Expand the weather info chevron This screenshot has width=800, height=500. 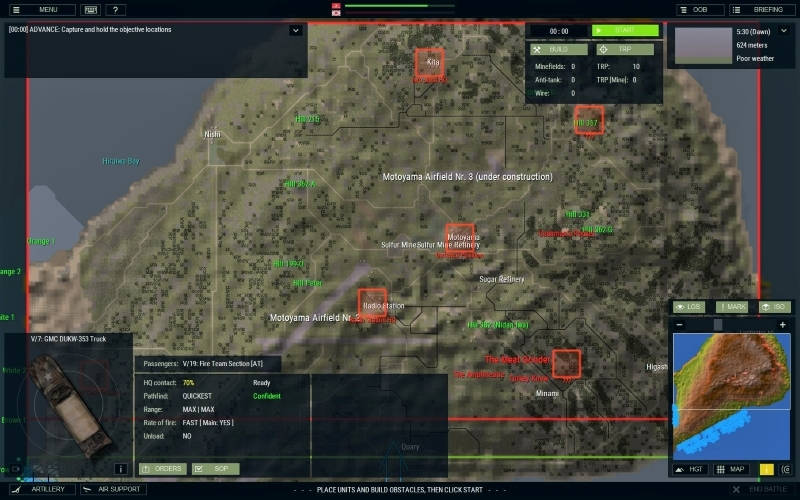(x=784, y=31)
